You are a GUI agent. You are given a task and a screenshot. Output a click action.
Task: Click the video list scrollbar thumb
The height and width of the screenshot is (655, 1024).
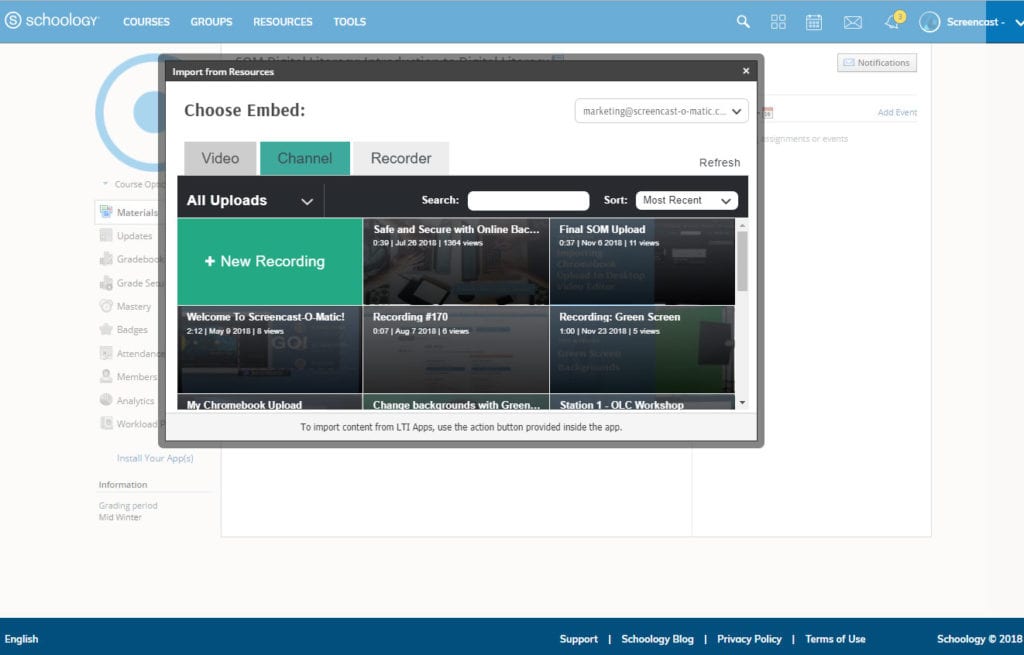[743, 261]
